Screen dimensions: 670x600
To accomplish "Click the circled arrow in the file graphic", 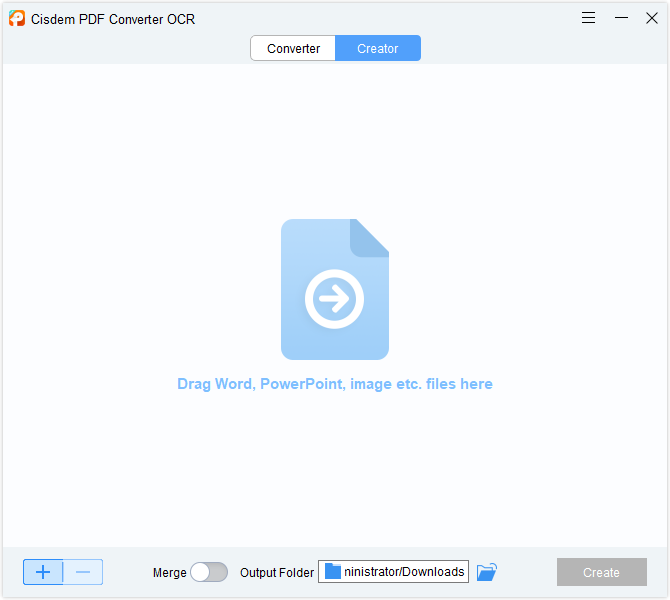I will point(334,299).
